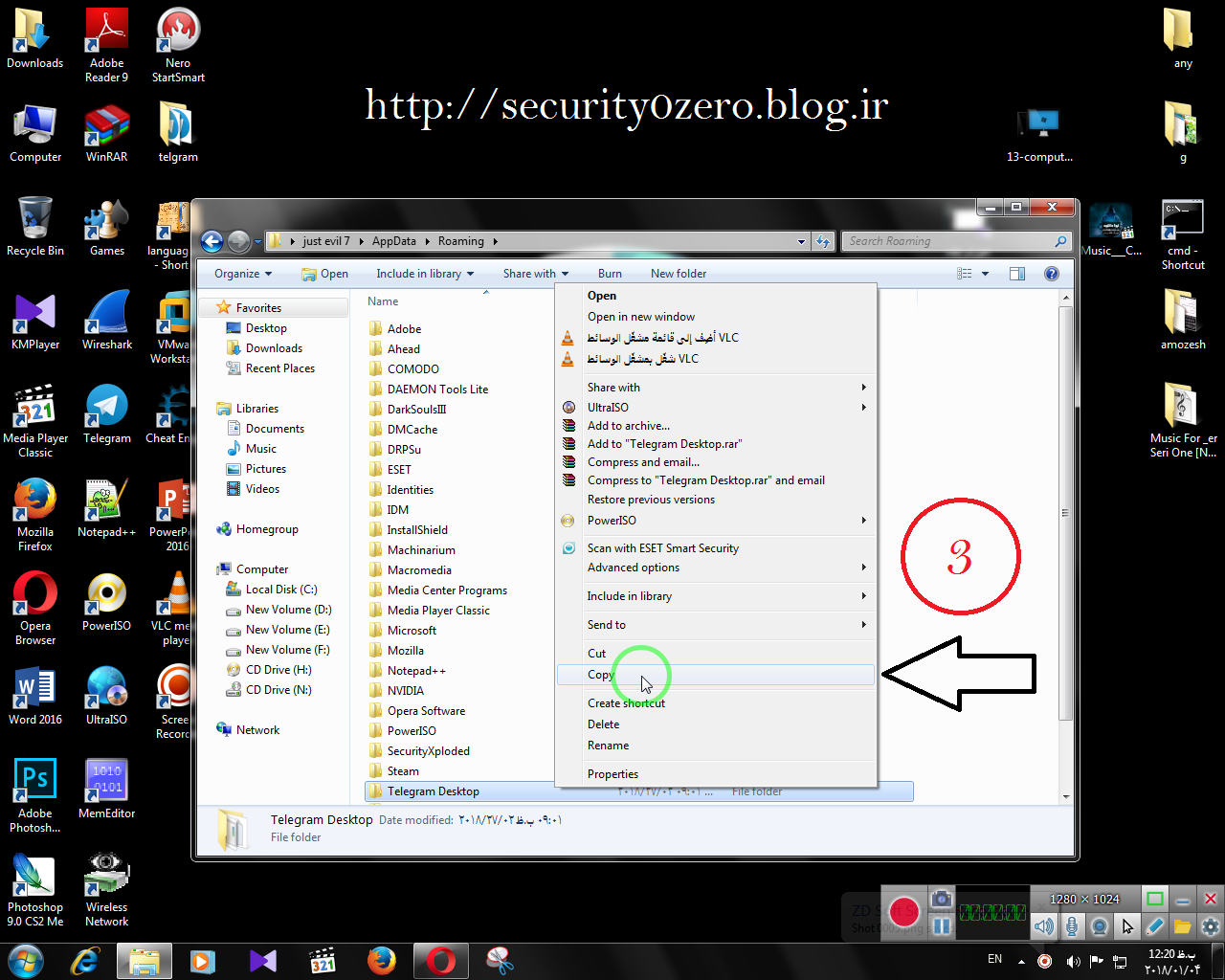Toggle speaker audio capture in recorder

pos(1044,925)
